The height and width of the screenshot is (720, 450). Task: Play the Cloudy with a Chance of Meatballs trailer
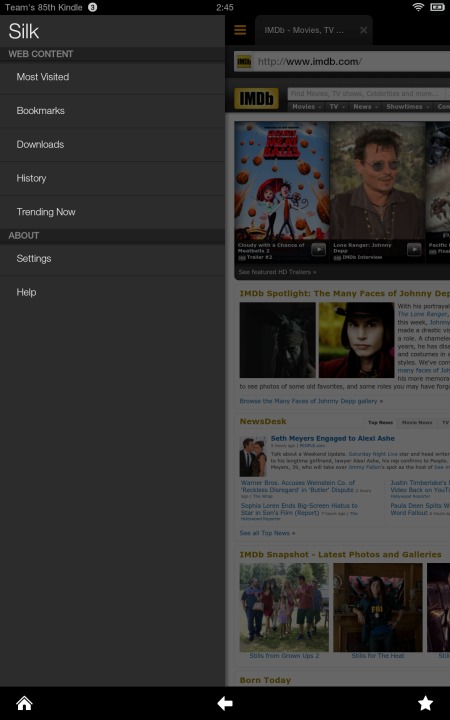tap(318, 249)
